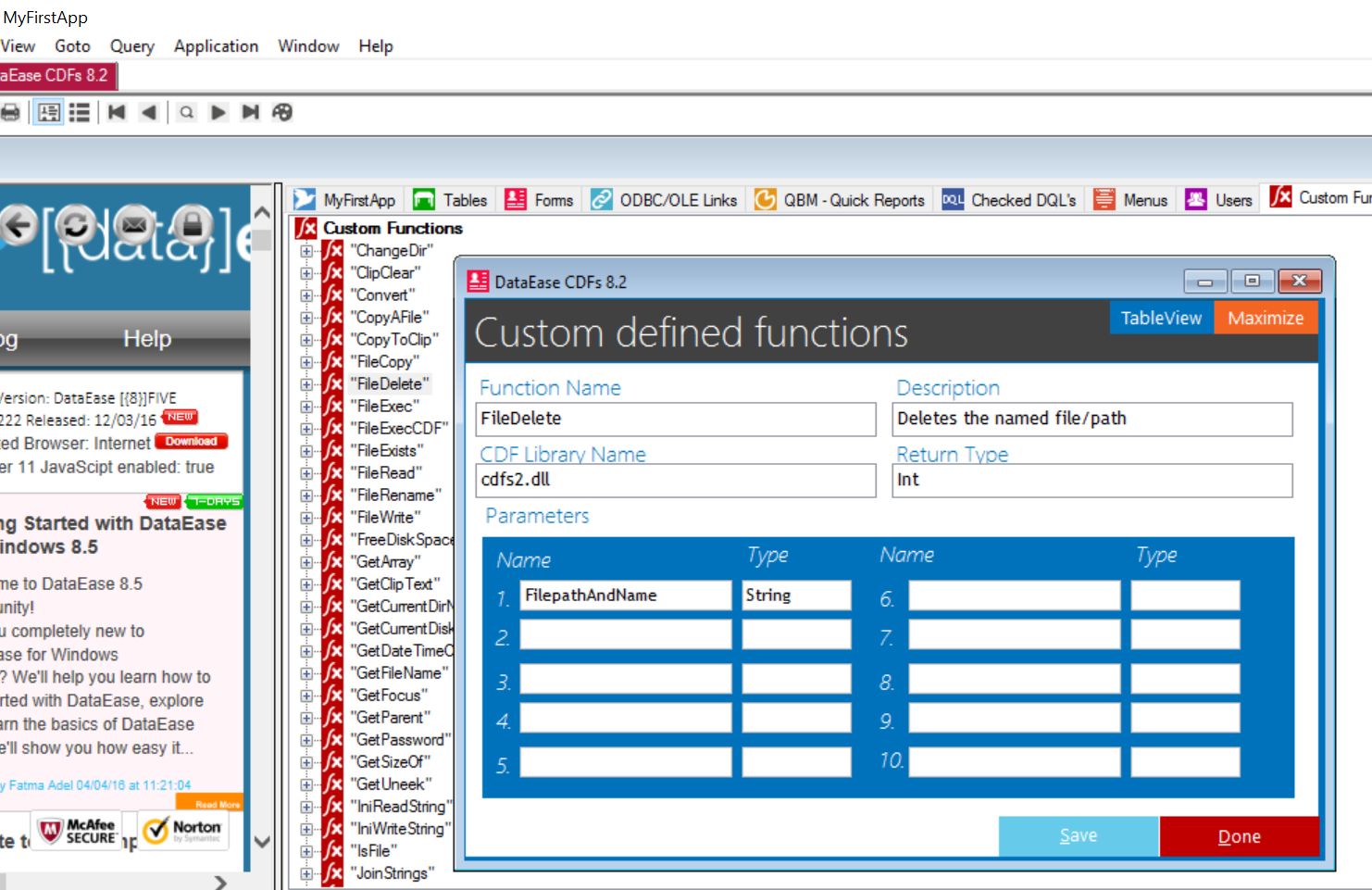Open the QBM - Quick Reports tab

tap(840, 200)
